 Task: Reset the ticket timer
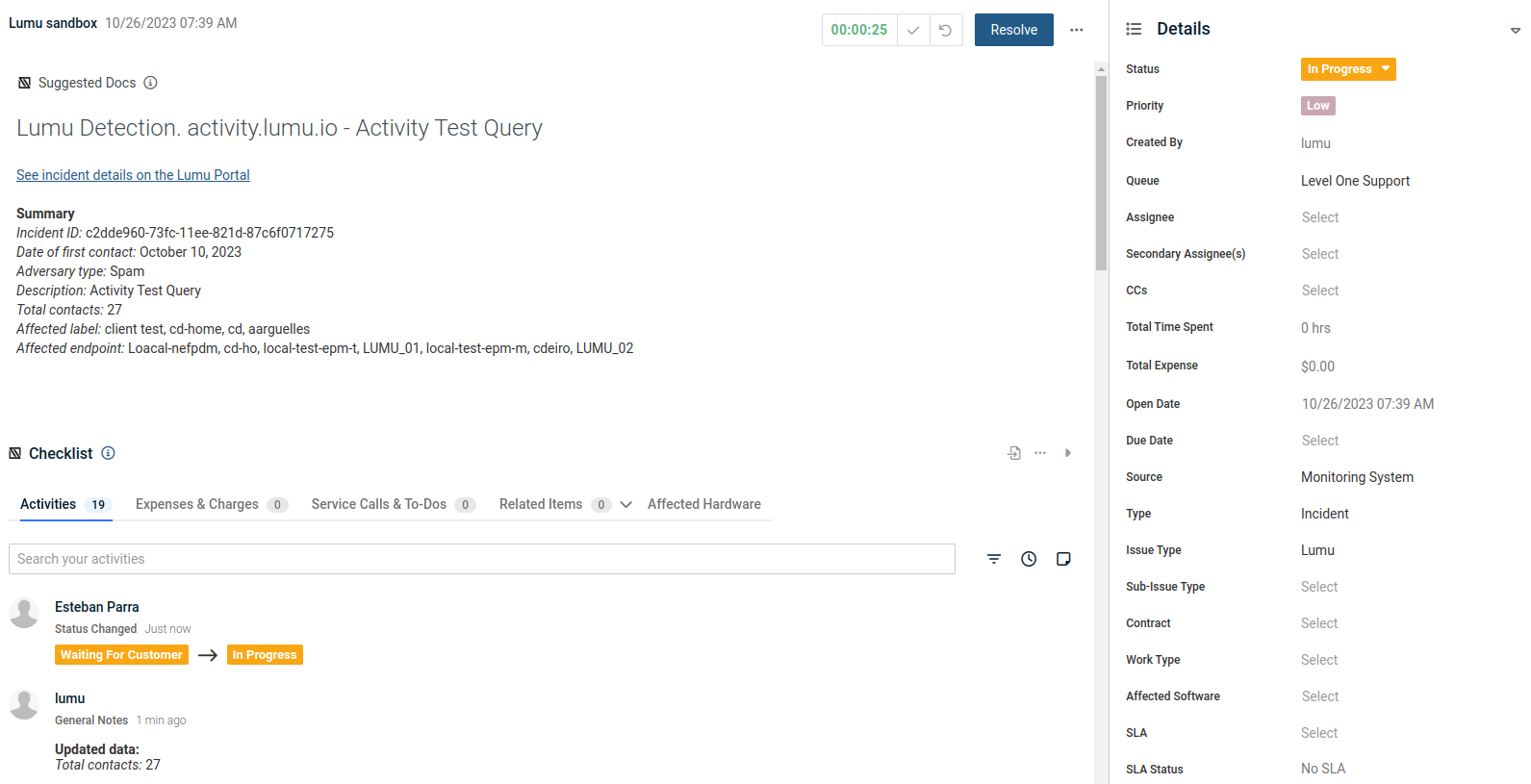(946, 30)
